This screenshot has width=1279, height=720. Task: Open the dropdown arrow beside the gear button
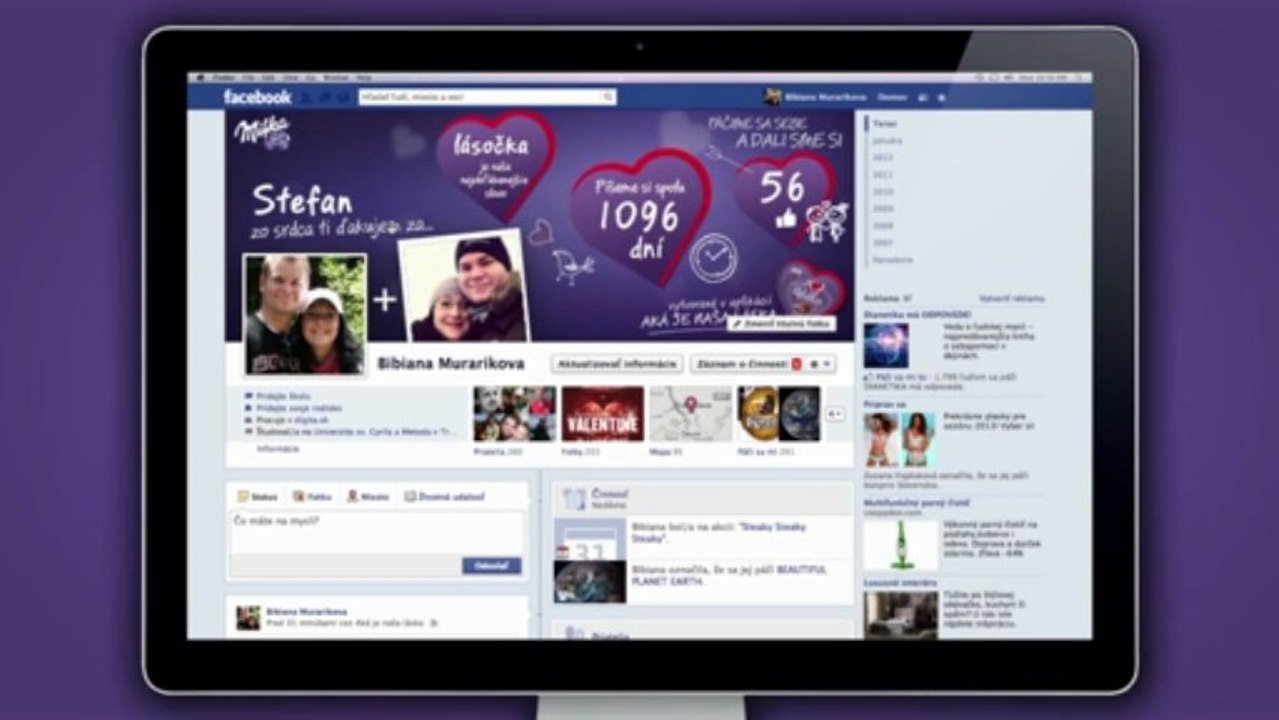[x=827, y=364]
